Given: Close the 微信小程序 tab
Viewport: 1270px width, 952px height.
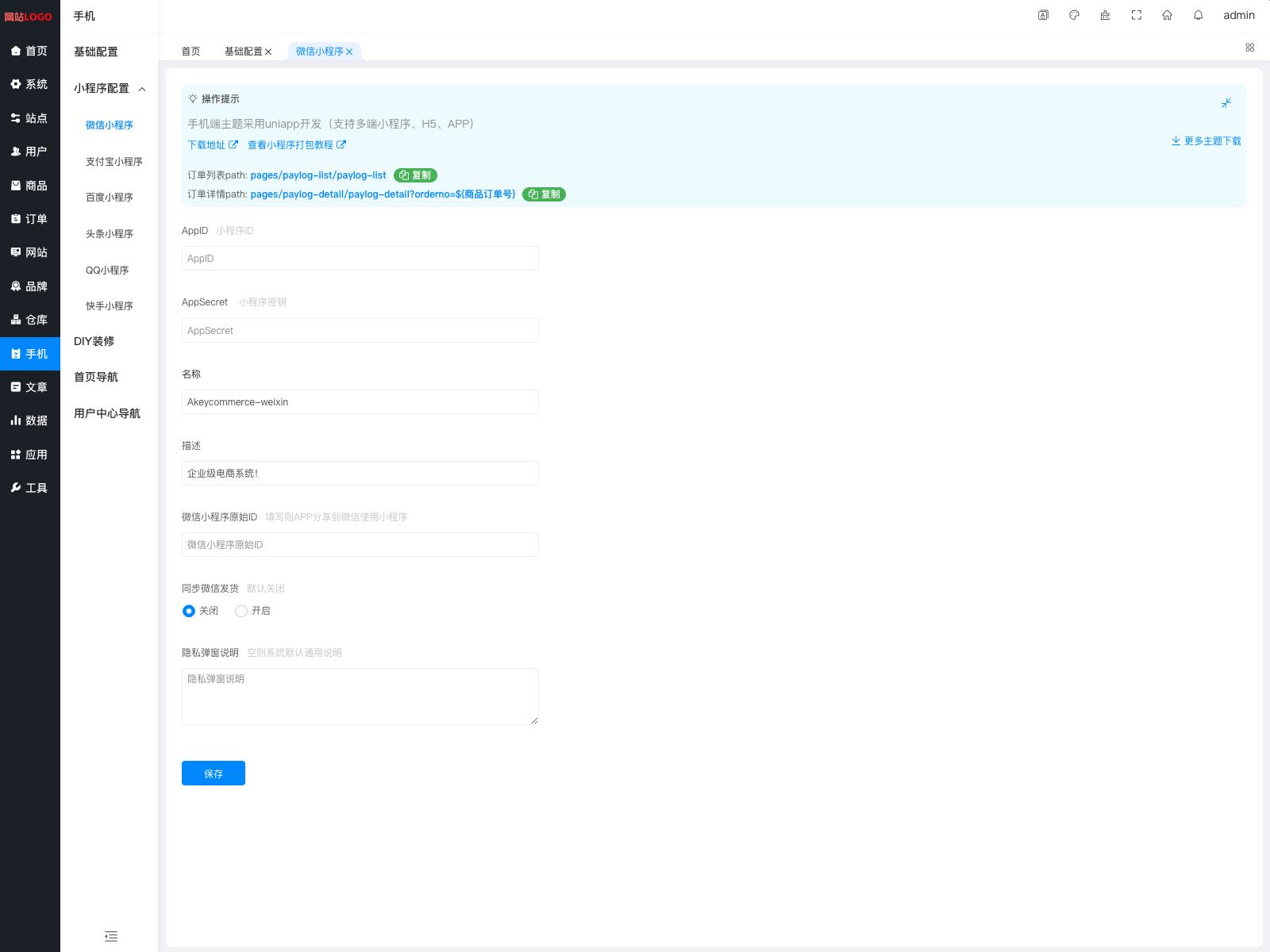Looking at the screenshot, I should 349,52.
